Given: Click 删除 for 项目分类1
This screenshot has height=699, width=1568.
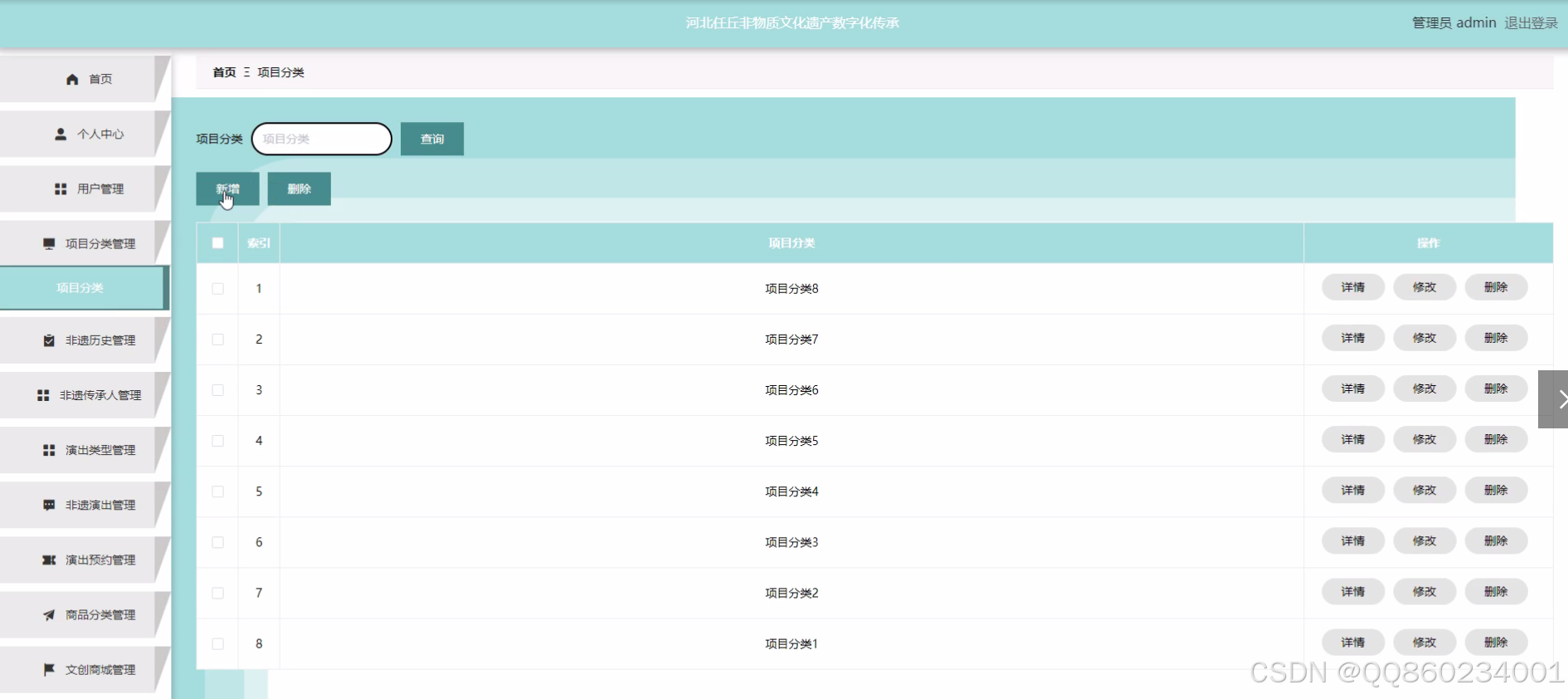Looking at the screenshot, I should 1496,642.
